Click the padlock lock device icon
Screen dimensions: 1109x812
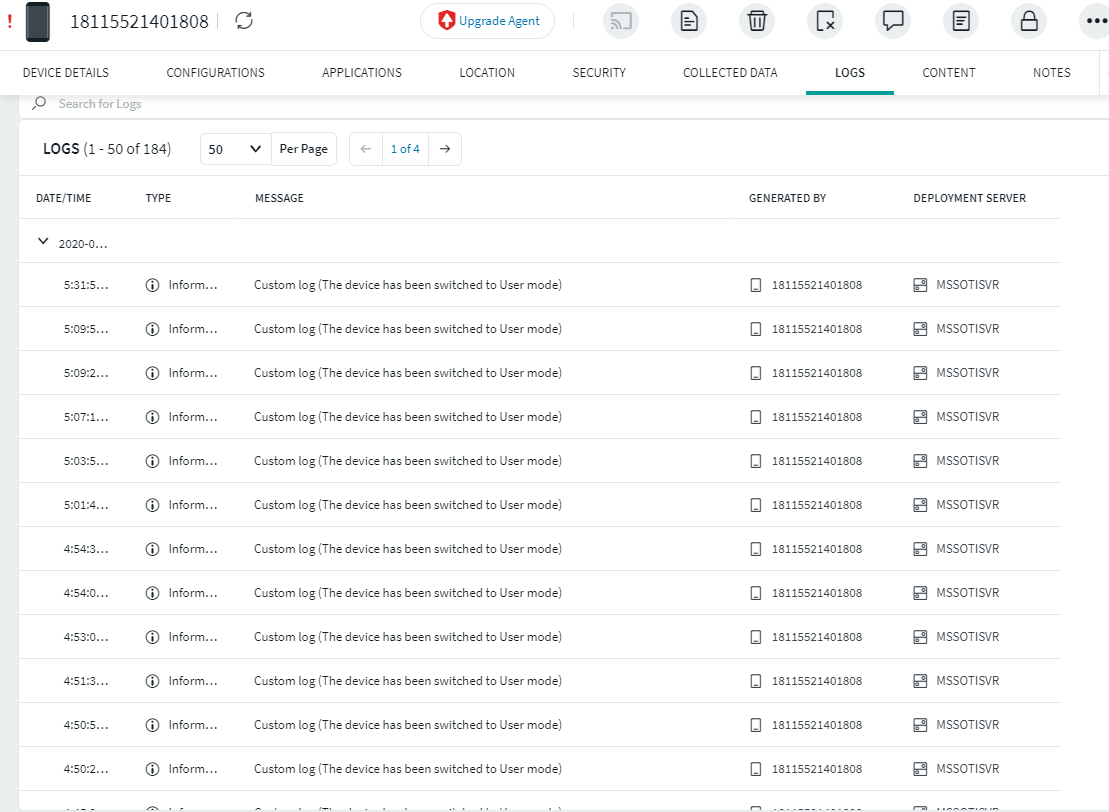pyautogui.click(x=1029, y=21)
